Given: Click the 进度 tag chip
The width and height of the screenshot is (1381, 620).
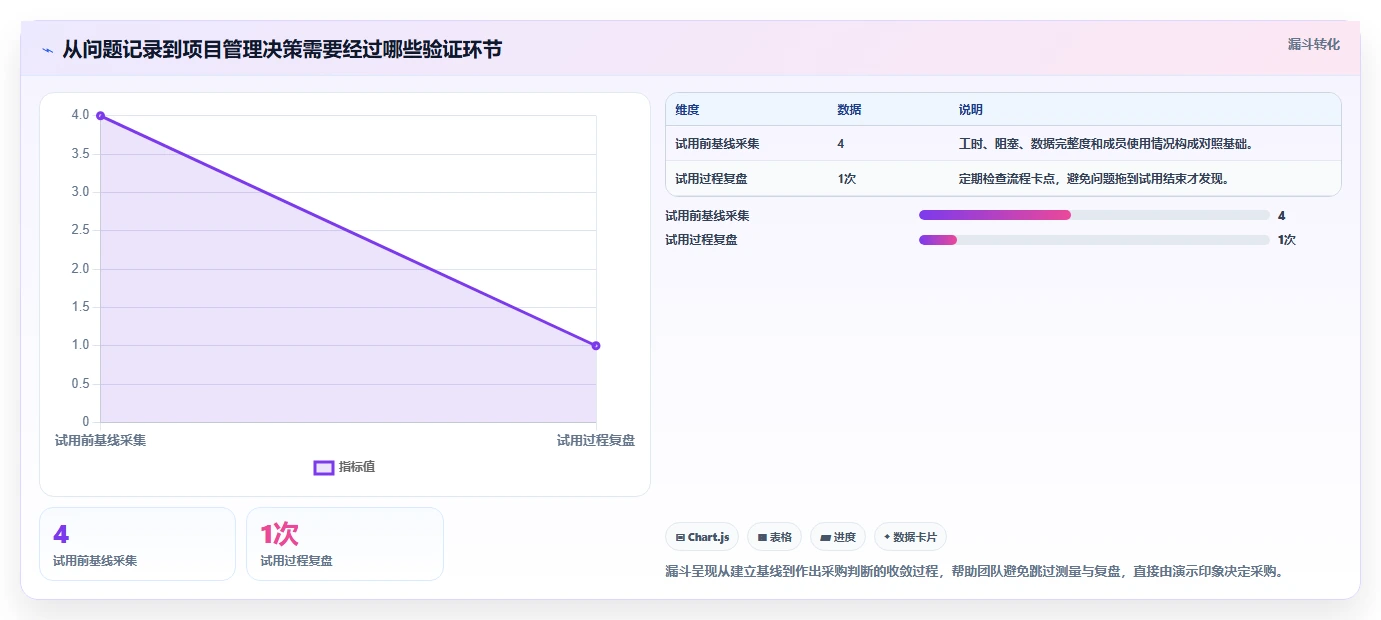Looking at the screenshot, I should point(838,537).
